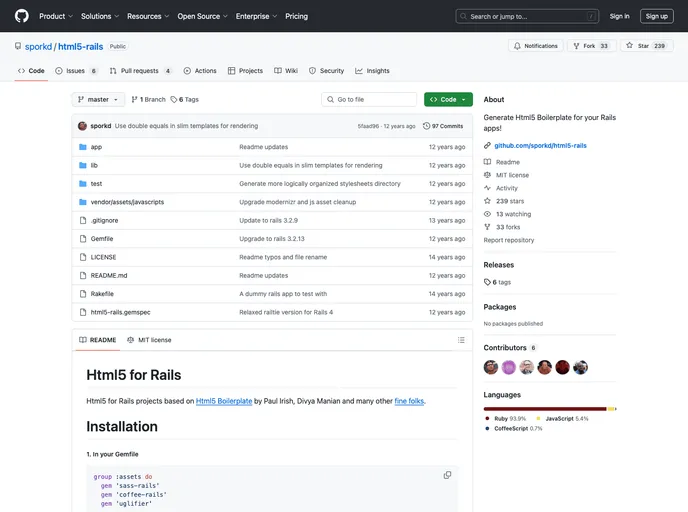This screenshot has width=688, height=512.
Task: Click the Go to file search field
Action: click(369, 100)
